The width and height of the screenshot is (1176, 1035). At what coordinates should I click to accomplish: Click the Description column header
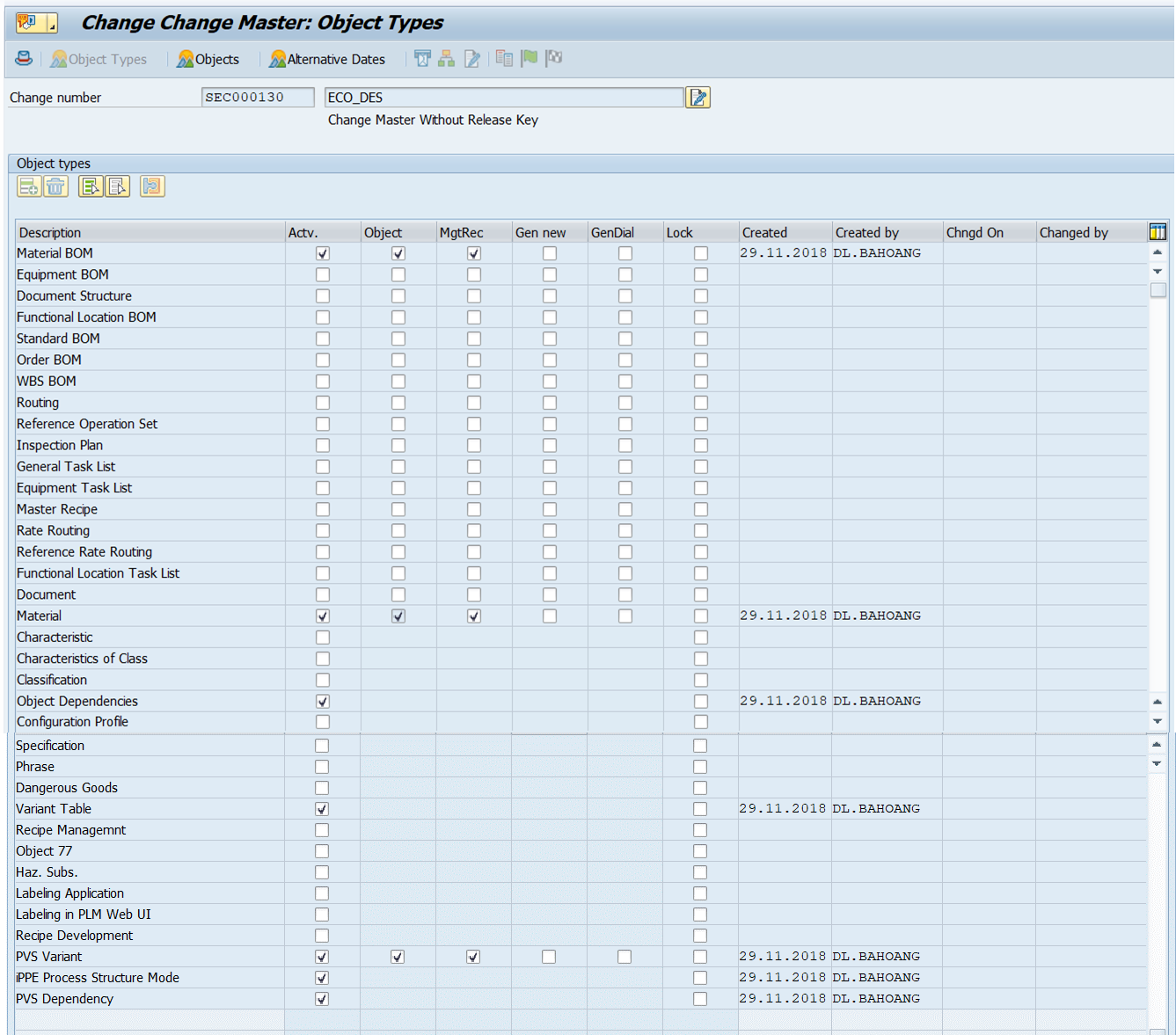click(150, 232)
